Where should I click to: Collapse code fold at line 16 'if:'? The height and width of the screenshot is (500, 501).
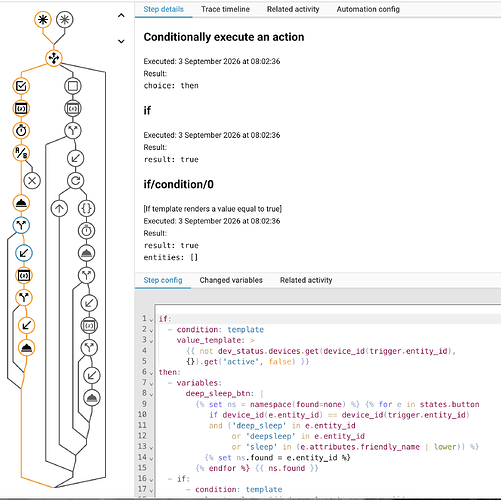coord(151,479)
